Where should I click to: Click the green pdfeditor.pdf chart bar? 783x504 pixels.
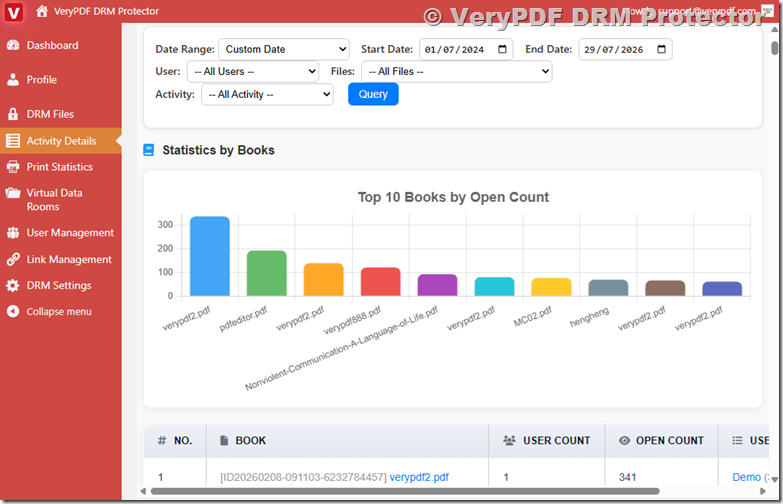(267, 273)
